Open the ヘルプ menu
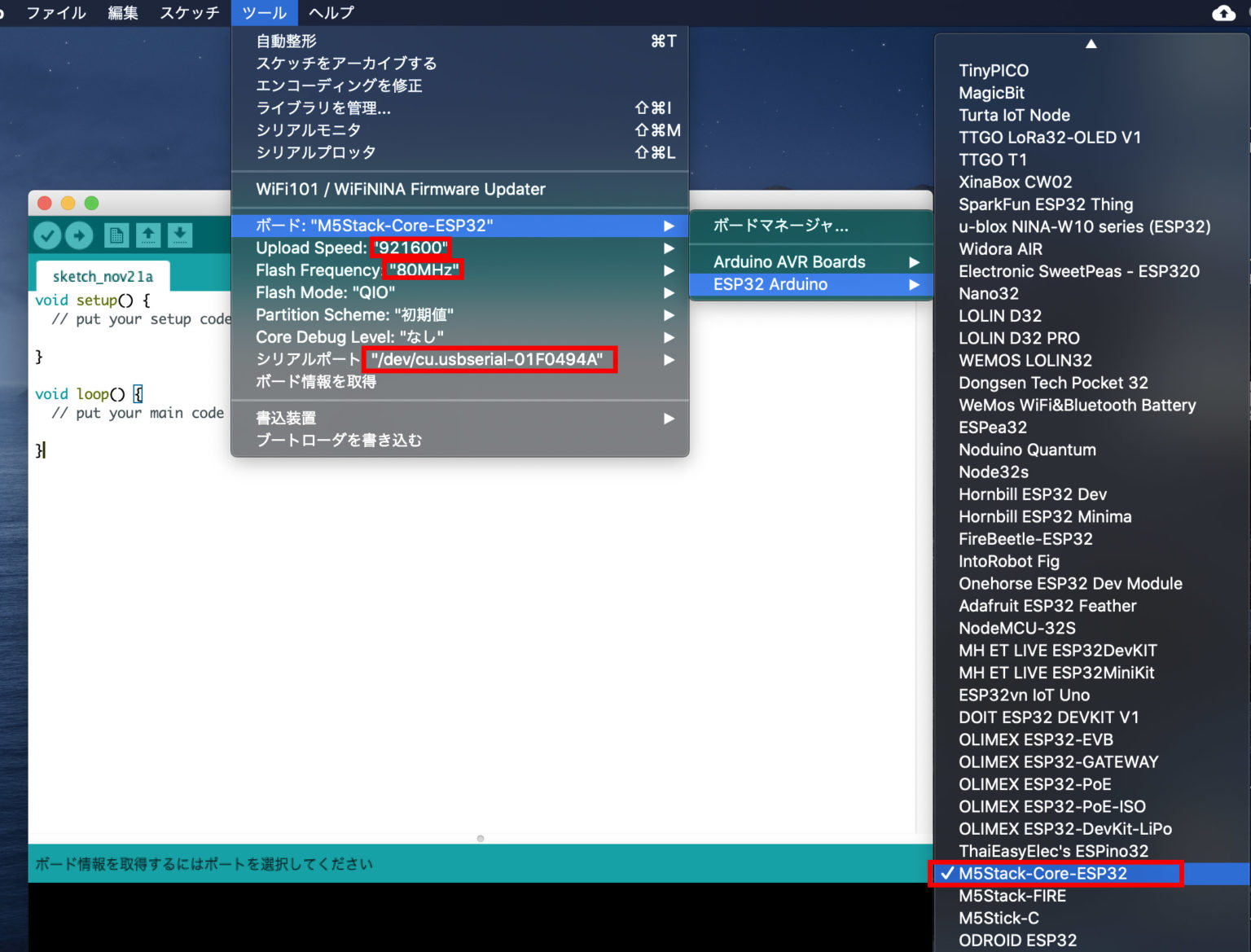Screen dimensions: 1251x952 point(329,12)
